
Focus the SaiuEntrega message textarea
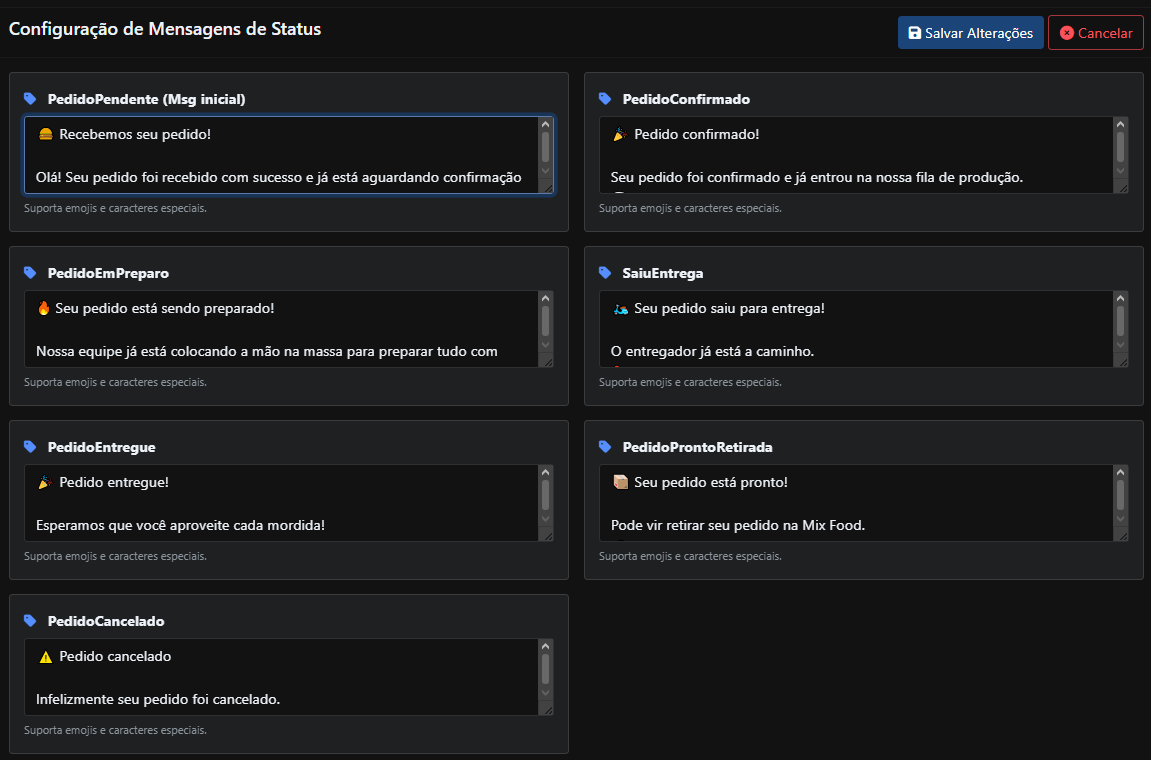click(x=863, y=329)
